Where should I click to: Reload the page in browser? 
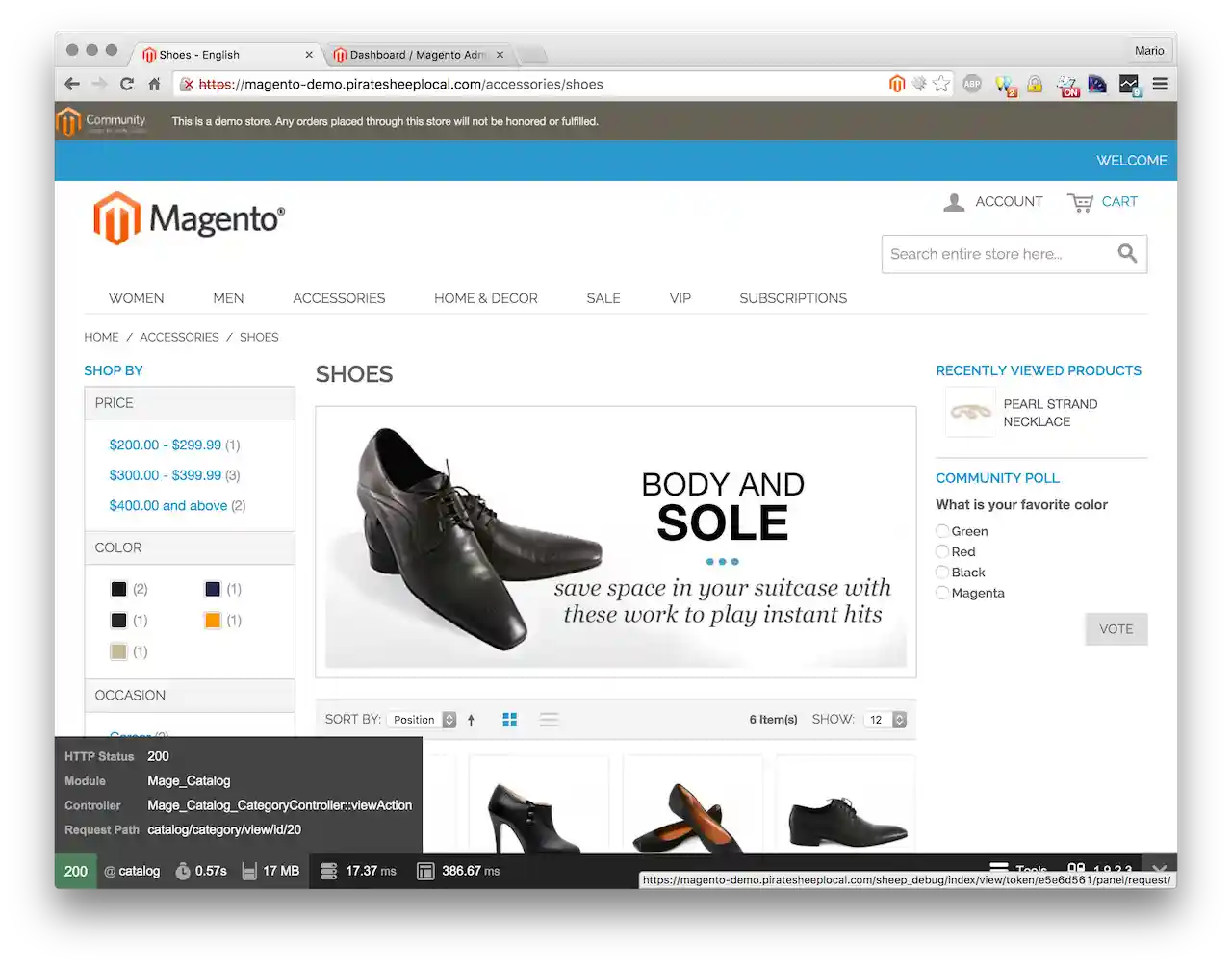click(x=126, y=85)
